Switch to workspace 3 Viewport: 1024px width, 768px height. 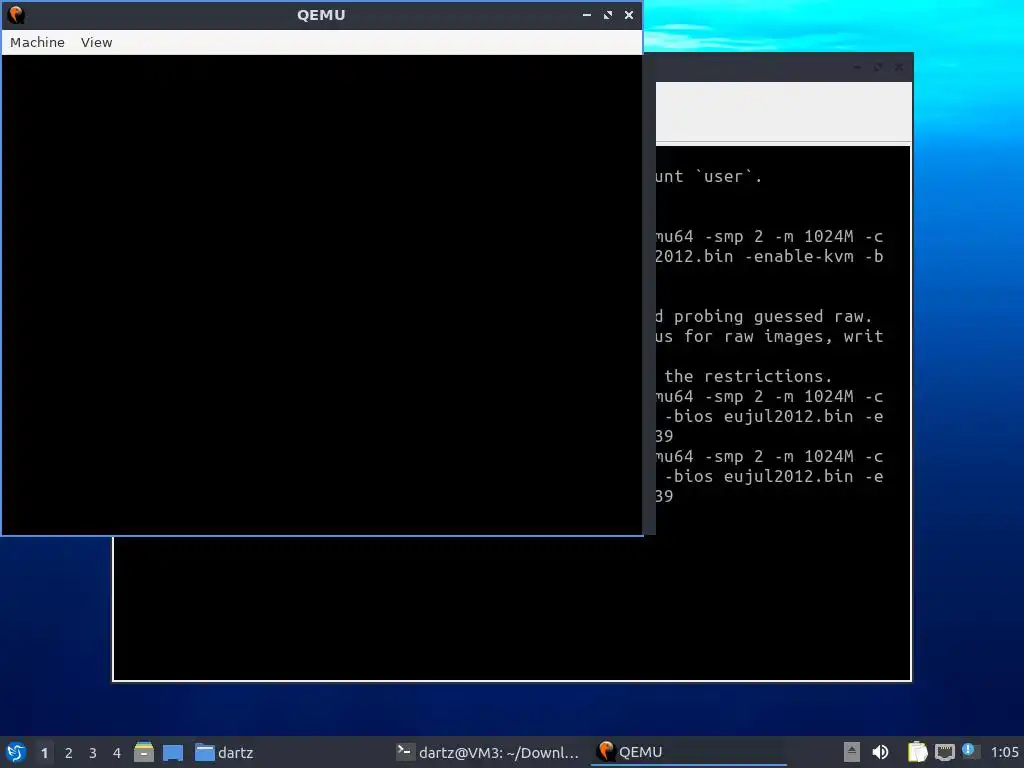93,753
